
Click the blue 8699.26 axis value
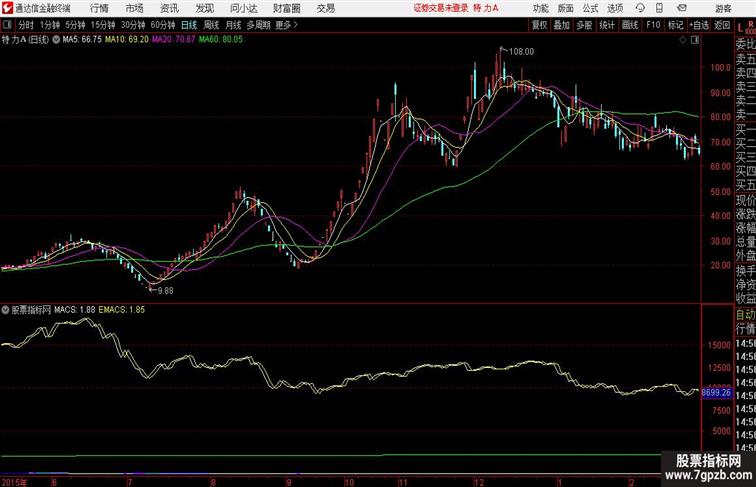point(716,392)
